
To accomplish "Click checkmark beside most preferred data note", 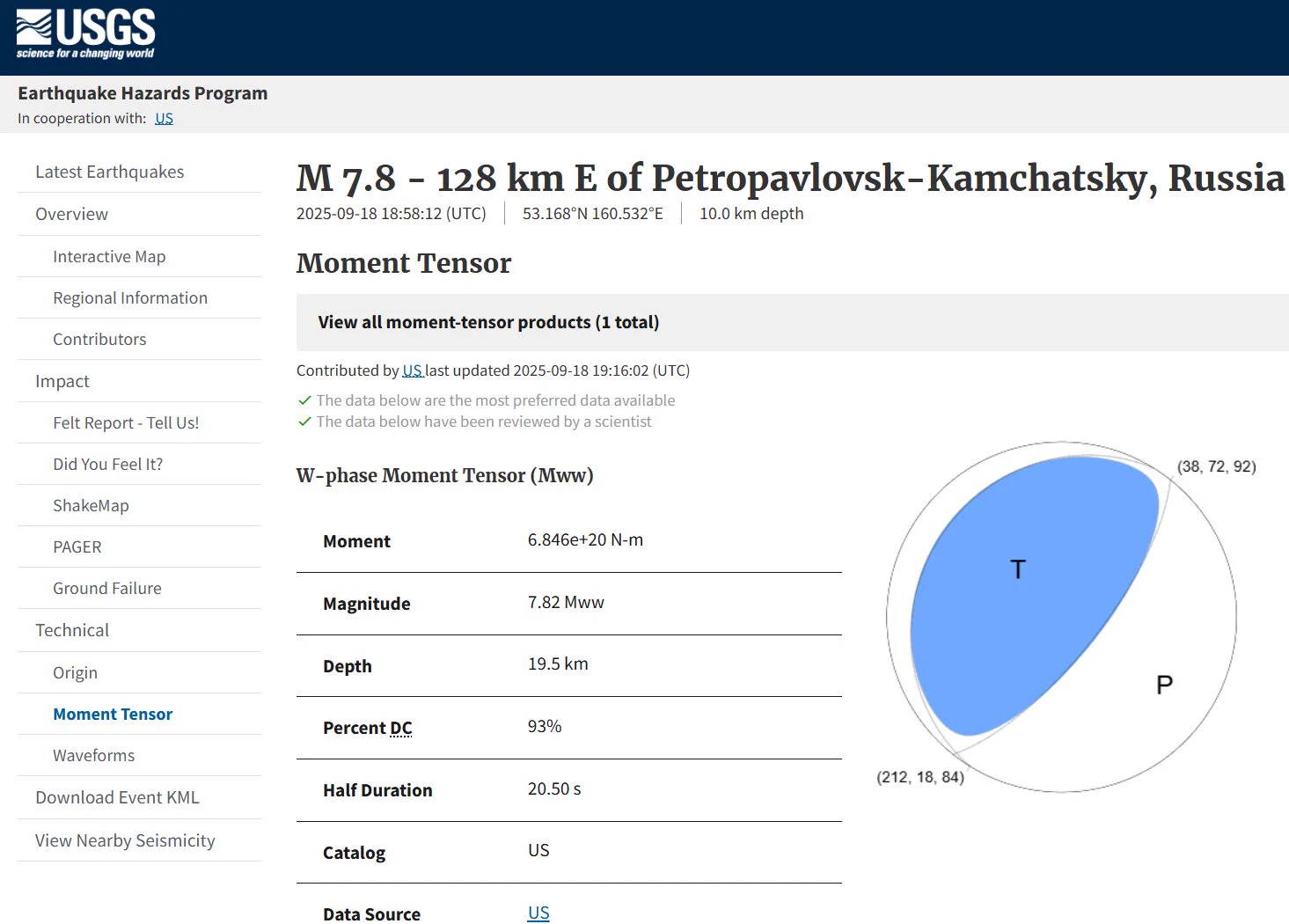I will click(304, 400).
